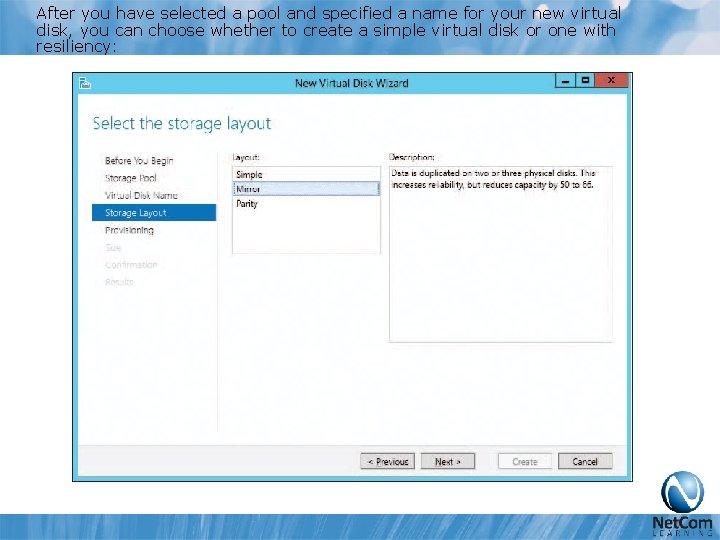720x540 pixels.
Task: Click the Previous button
Action: [x=388, y=461]
